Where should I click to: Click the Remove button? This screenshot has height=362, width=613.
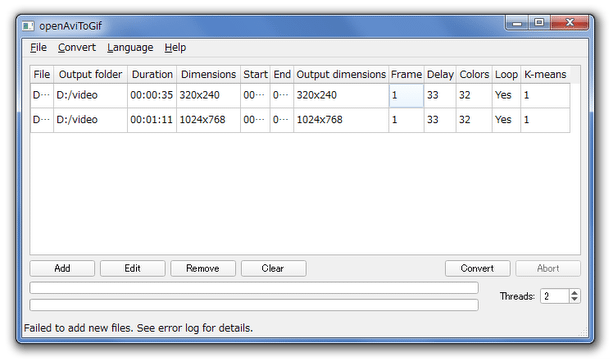(x=203, y=269)
